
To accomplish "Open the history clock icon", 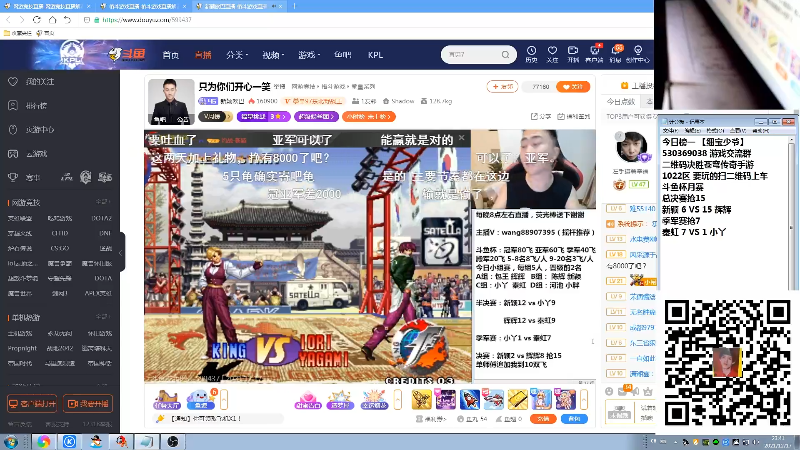I will 531,54.
